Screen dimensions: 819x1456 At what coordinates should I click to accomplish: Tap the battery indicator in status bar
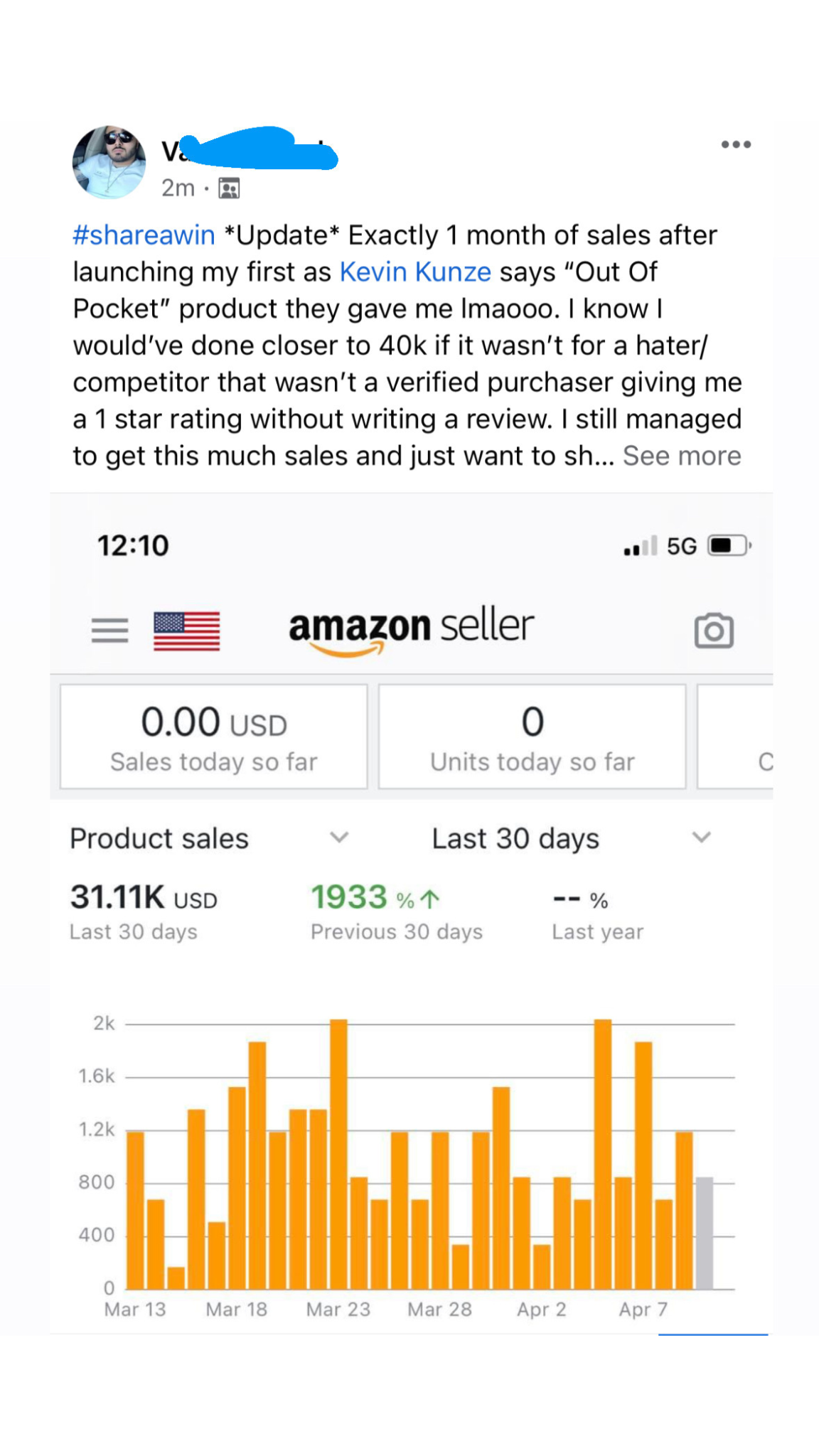[729, 546]
